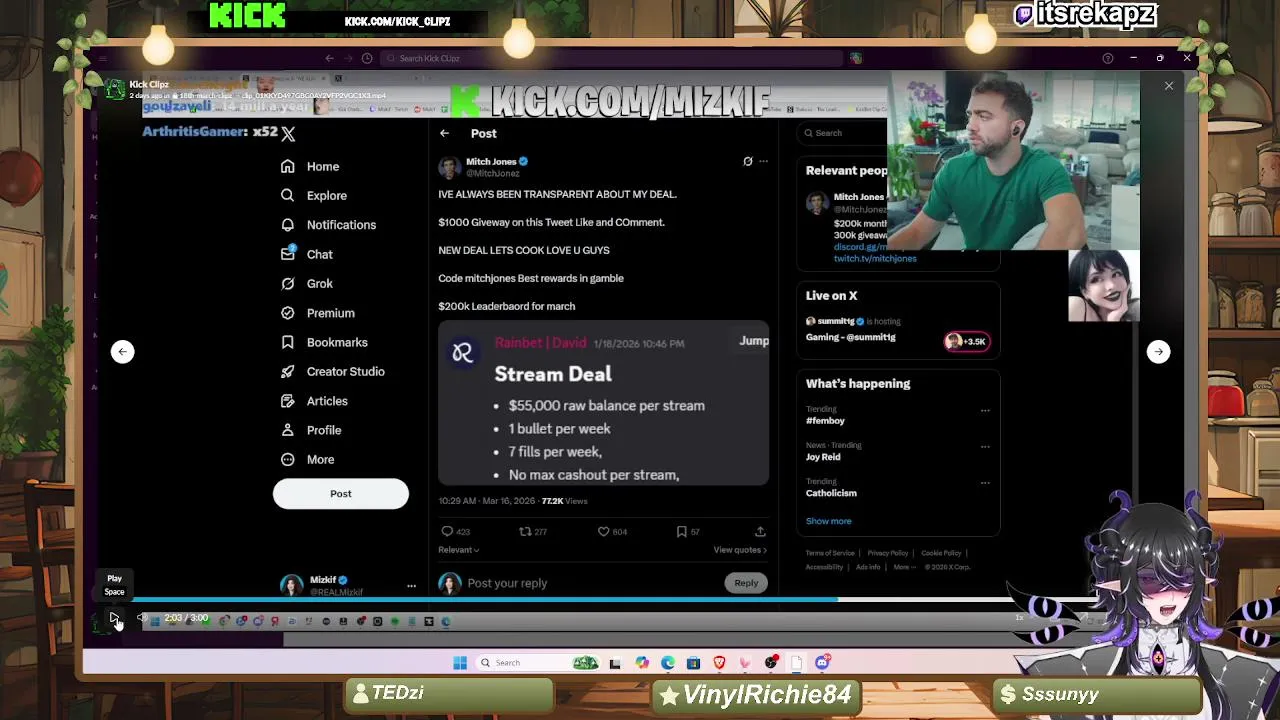
Task: Click the Catholicism trending topic
Action: pos(831,493)
